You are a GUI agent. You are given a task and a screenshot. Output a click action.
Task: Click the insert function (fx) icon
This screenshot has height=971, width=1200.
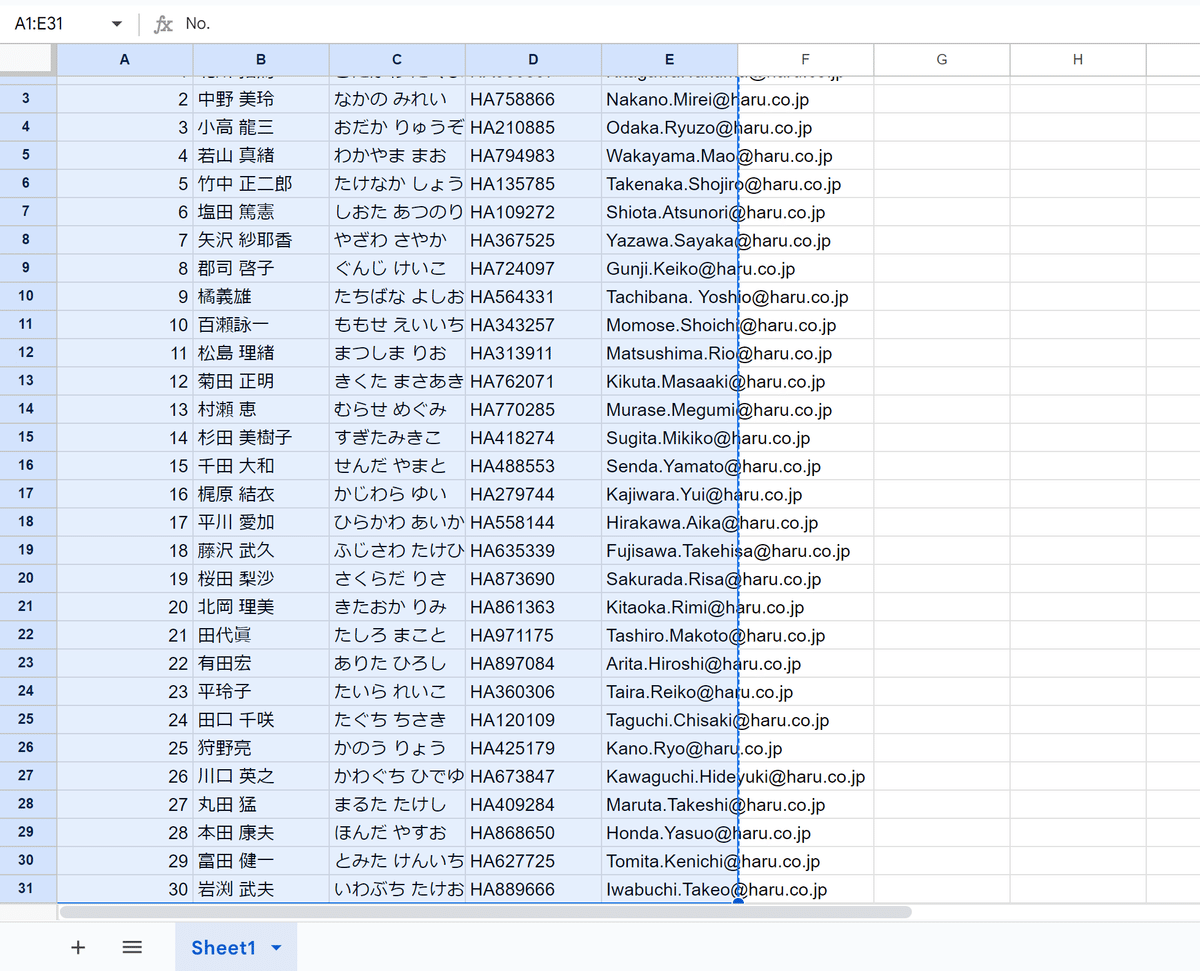[163, 23]
